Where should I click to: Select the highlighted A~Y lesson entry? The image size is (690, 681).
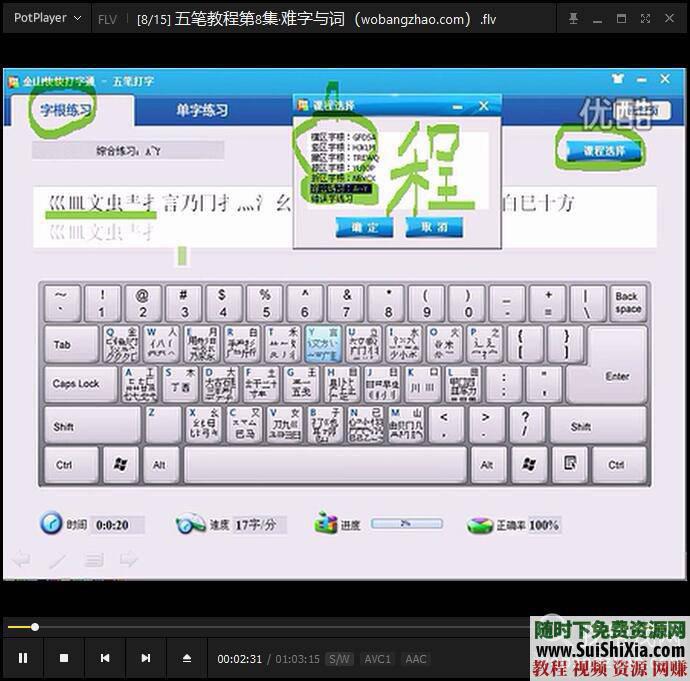pos(341,188)
